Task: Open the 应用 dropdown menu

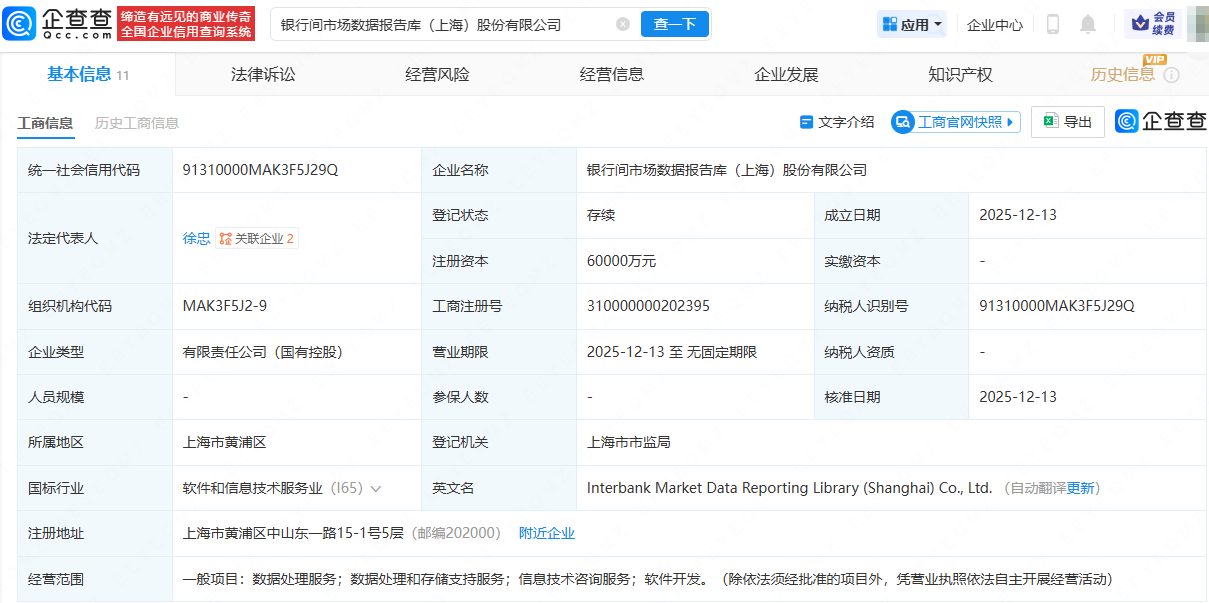Action: pos(911,24)
